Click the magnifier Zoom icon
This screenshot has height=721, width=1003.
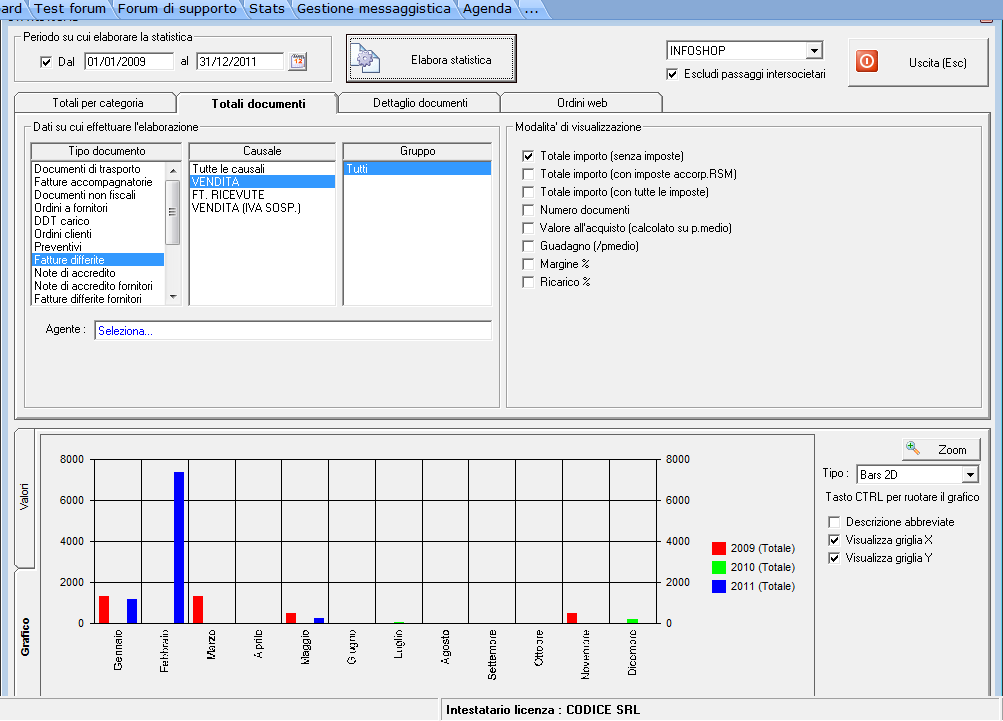[913, 448]
